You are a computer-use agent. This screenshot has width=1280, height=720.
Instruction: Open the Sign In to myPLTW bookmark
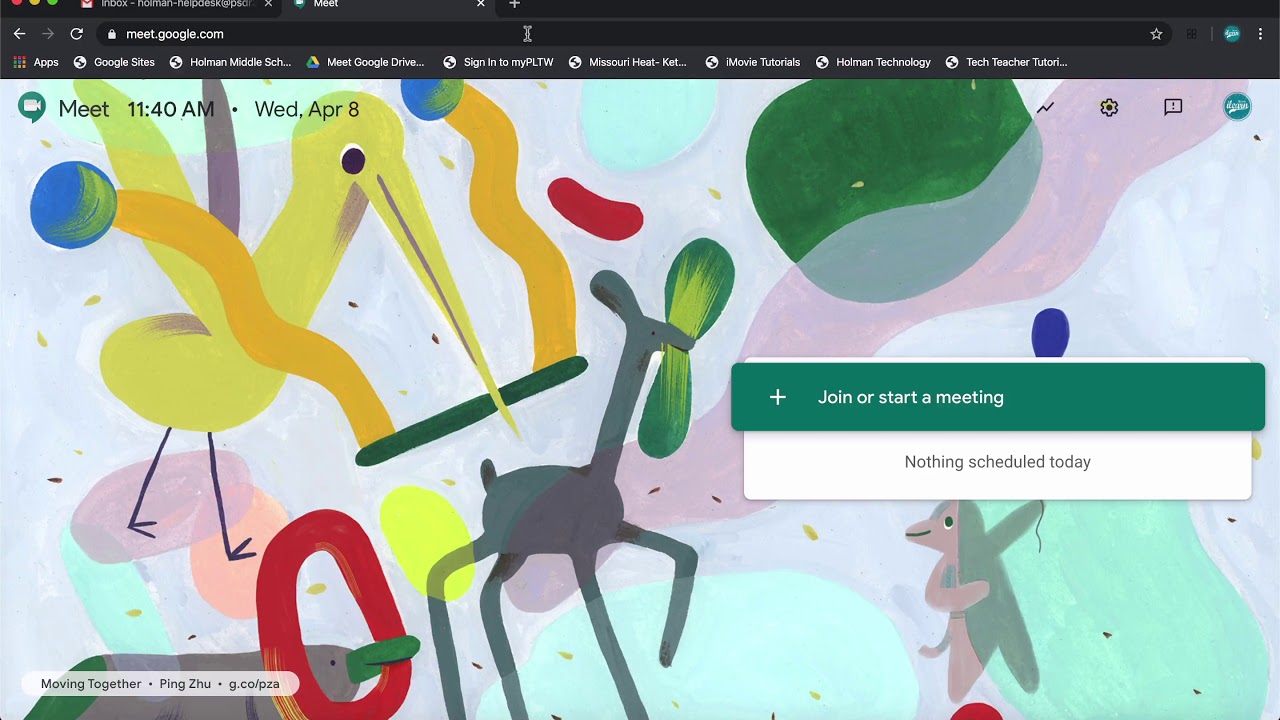coord(498,62)
